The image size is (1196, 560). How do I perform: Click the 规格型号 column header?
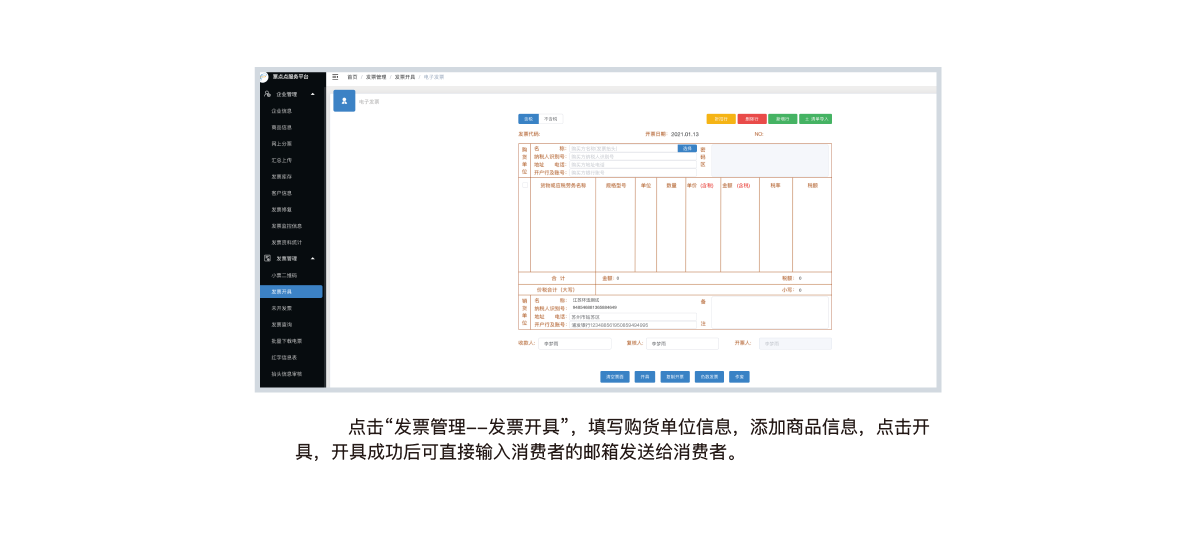[x=615, y=185]
